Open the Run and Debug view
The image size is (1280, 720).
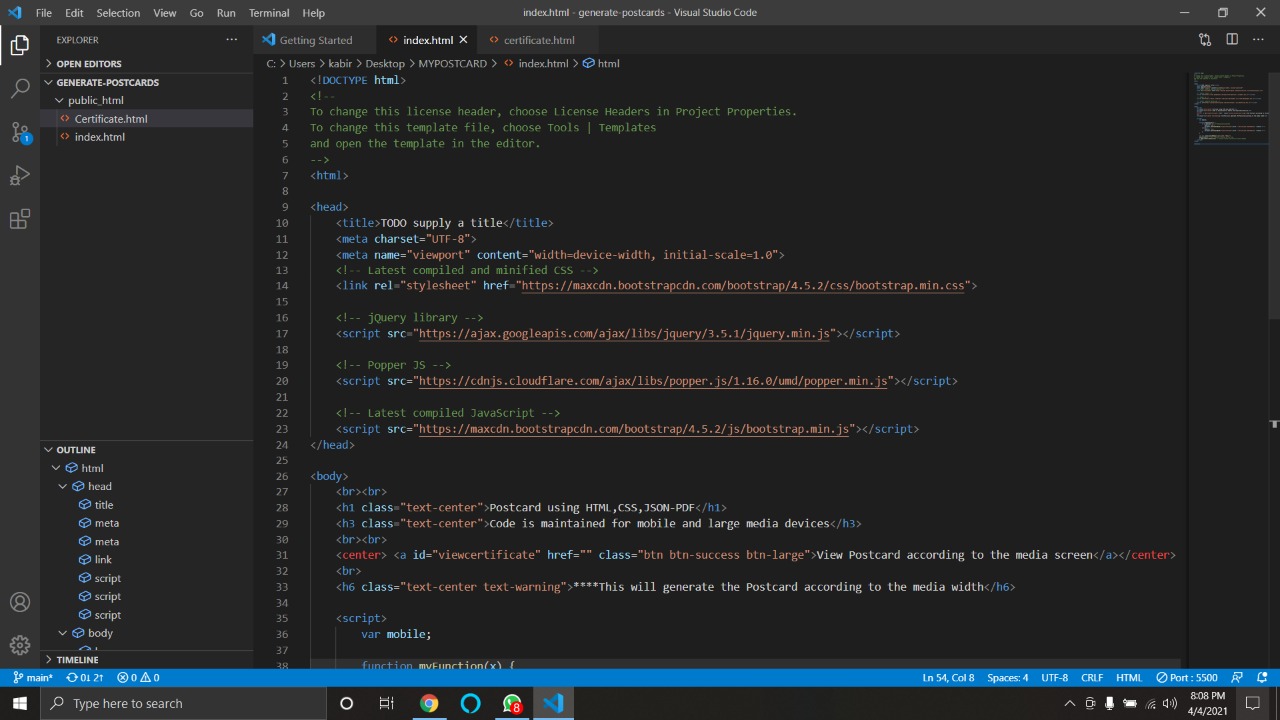(20, 176)
